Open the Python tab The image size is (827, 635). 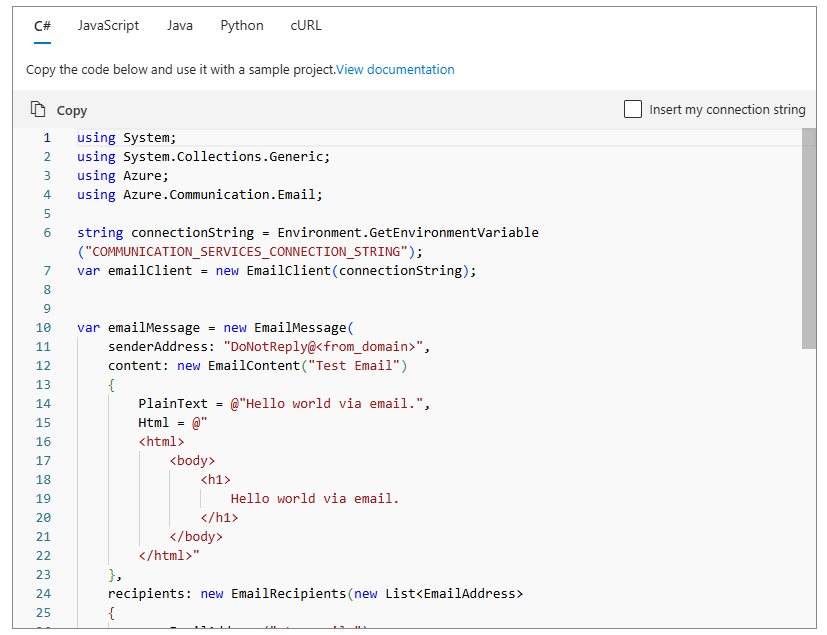coord(242,26)
